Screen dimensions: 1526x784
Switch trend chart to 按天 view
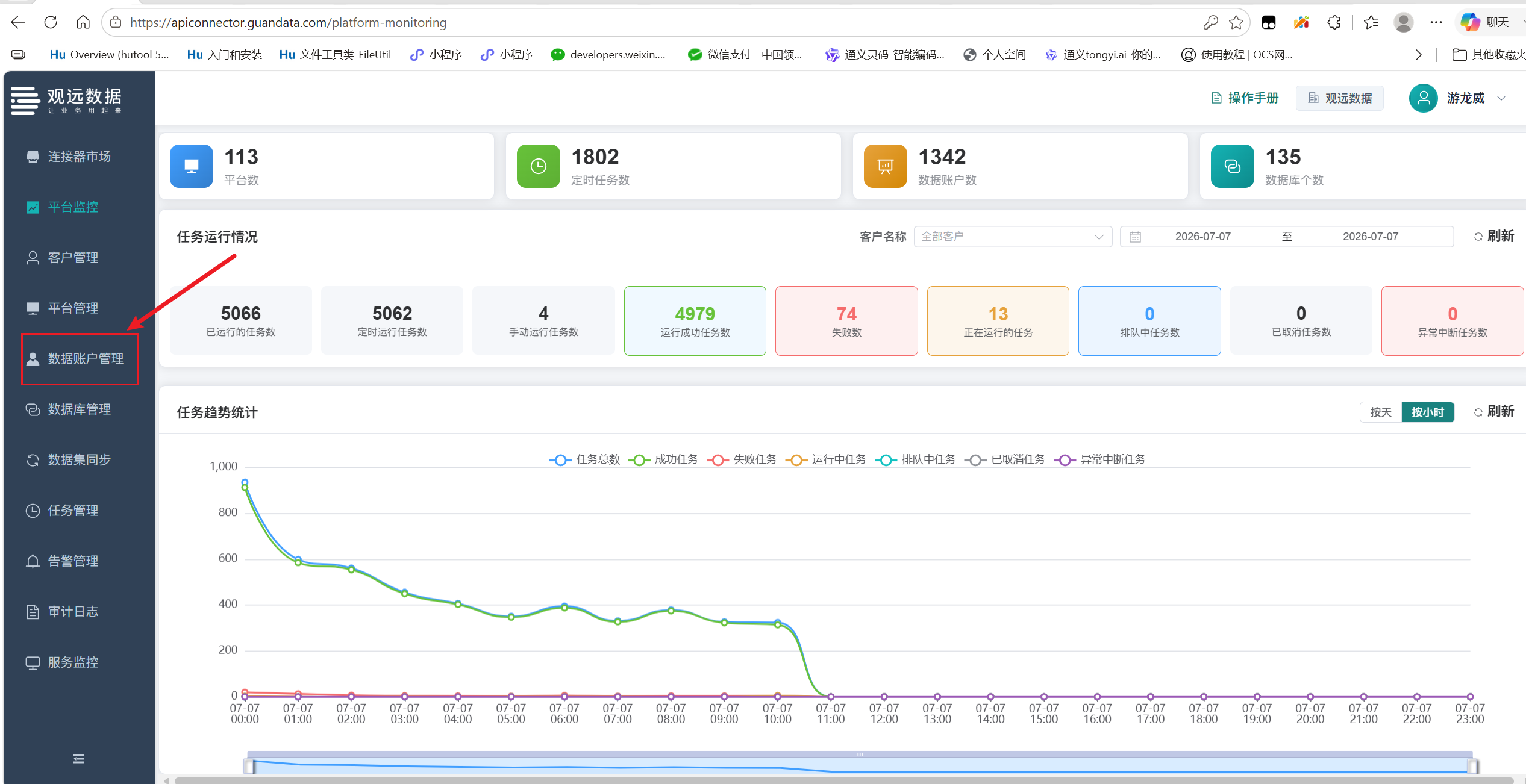point(1381,412)
